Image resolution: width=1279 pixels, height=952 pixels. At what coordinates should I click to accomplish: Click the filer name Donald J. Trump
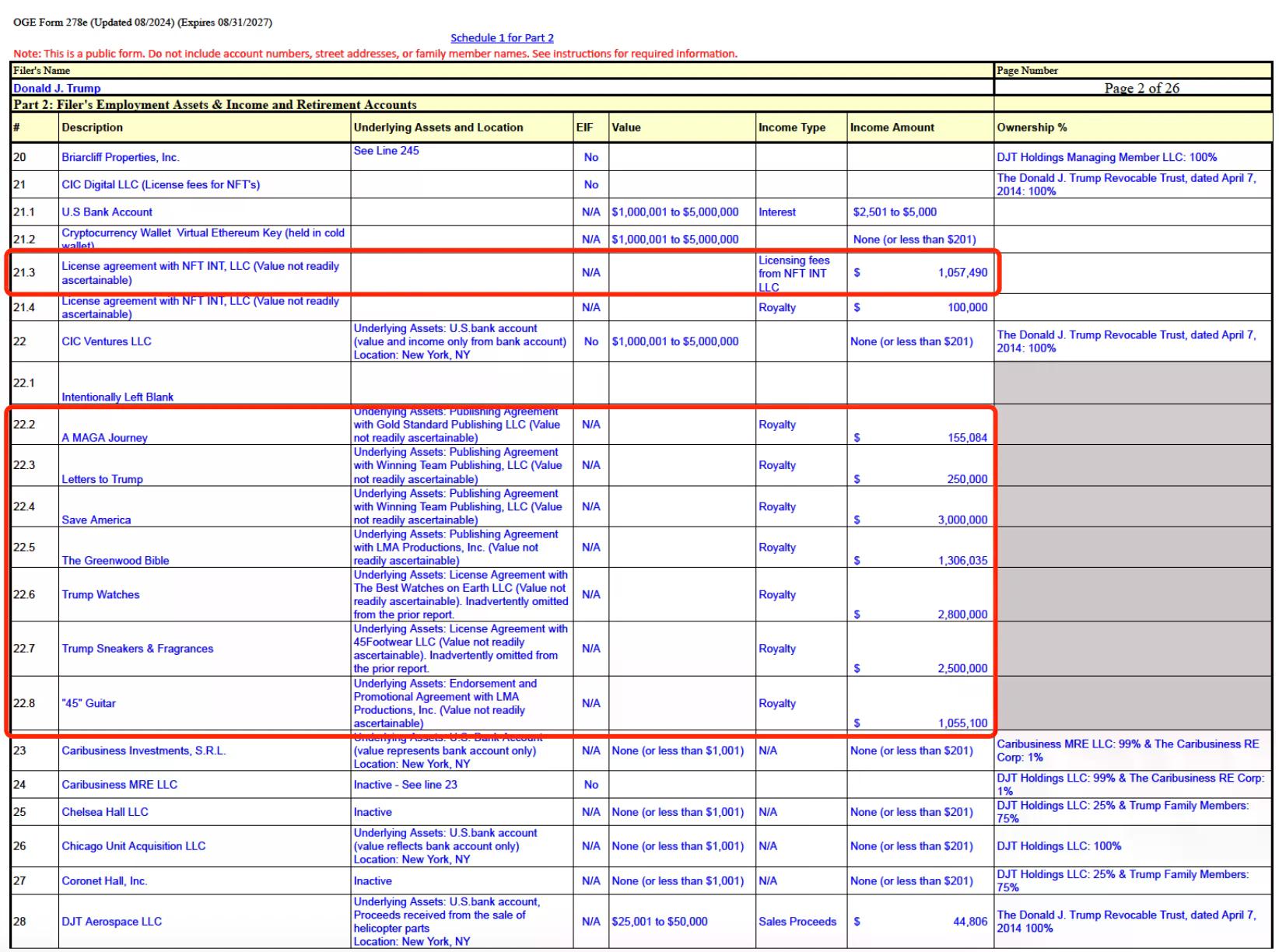[57, 89]
